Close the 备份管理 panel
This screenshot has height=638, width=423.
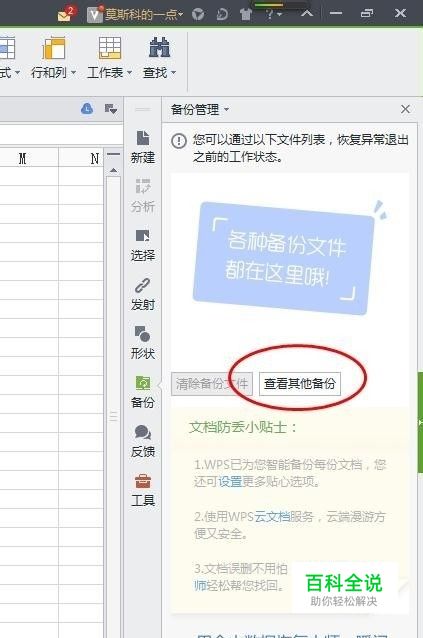(x=405, y=109)
